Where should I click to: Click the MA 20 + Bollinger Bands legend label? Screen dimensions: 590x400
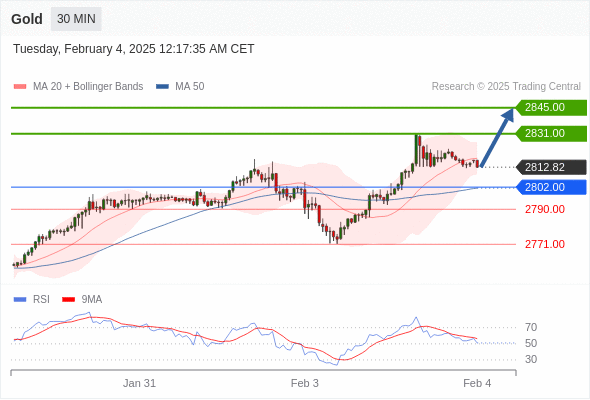pyautogui.click(x=88, y=87)
